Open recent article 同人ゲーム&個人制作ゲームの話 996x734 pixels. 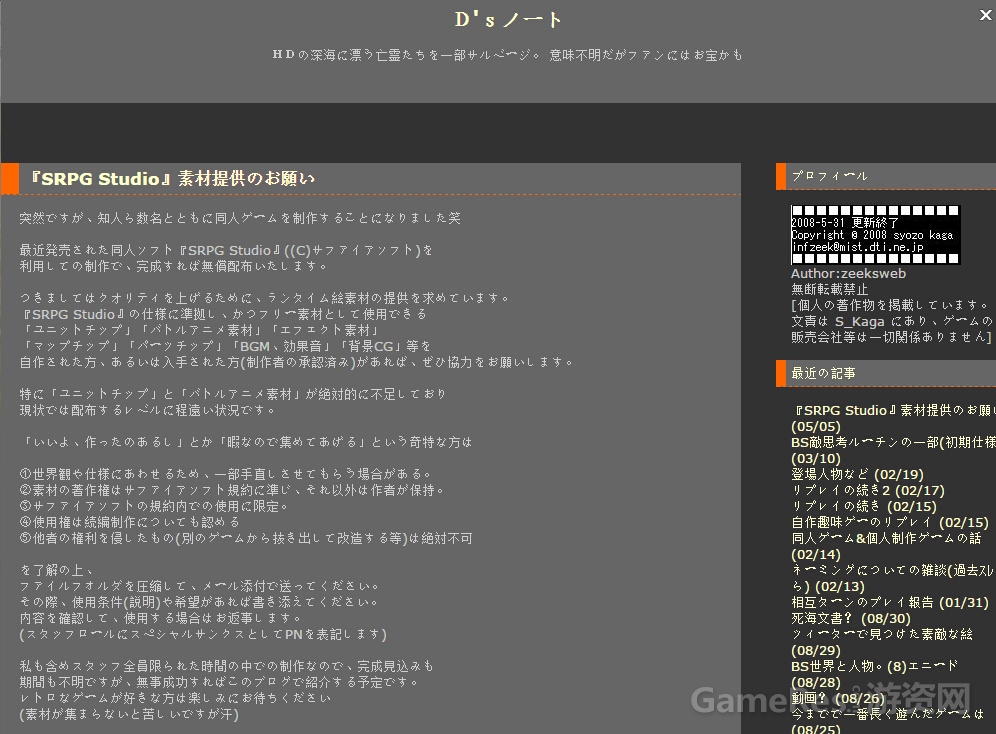point(886,546)
